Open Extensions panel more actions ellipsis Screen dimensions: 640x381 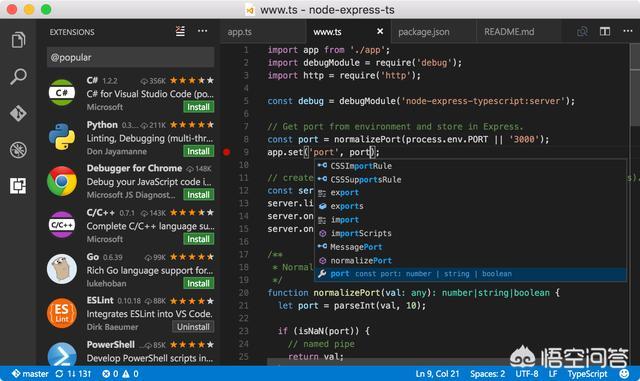pos(202,31)
